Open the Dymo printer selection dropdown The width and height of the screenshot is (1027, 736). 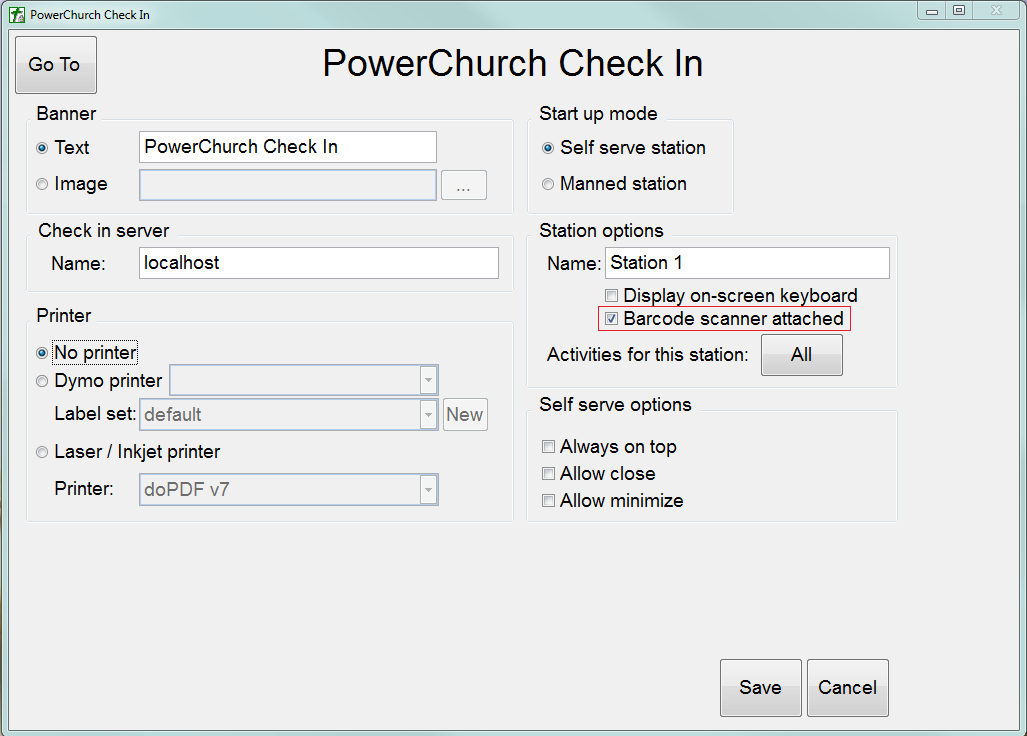pos(428,380)
